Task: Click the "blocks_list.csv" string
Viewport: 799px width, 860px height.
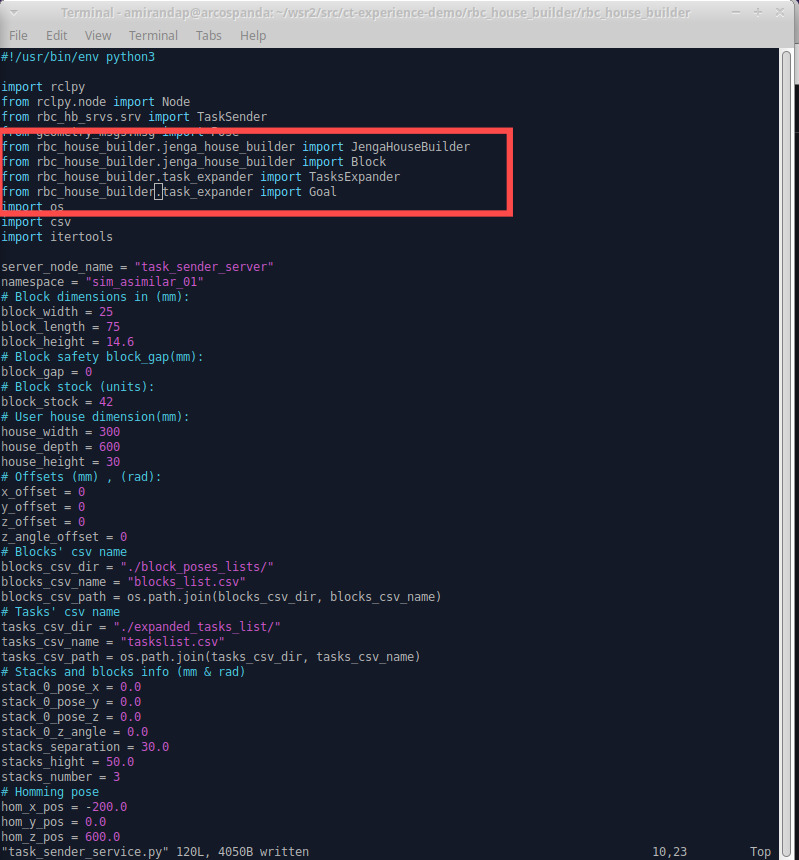Action: [186, 582]
